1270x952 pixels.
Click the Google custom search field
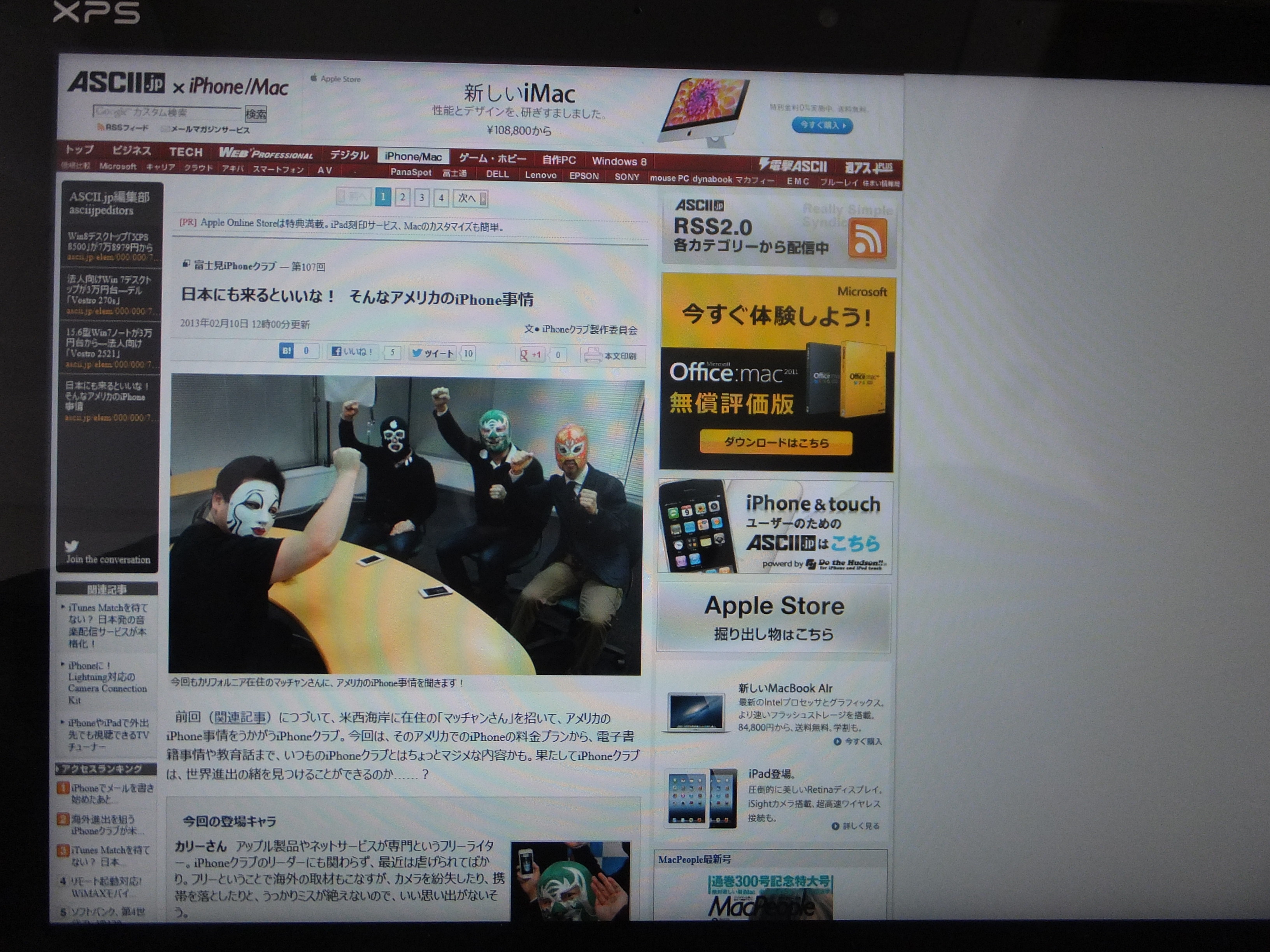(167, 112)
